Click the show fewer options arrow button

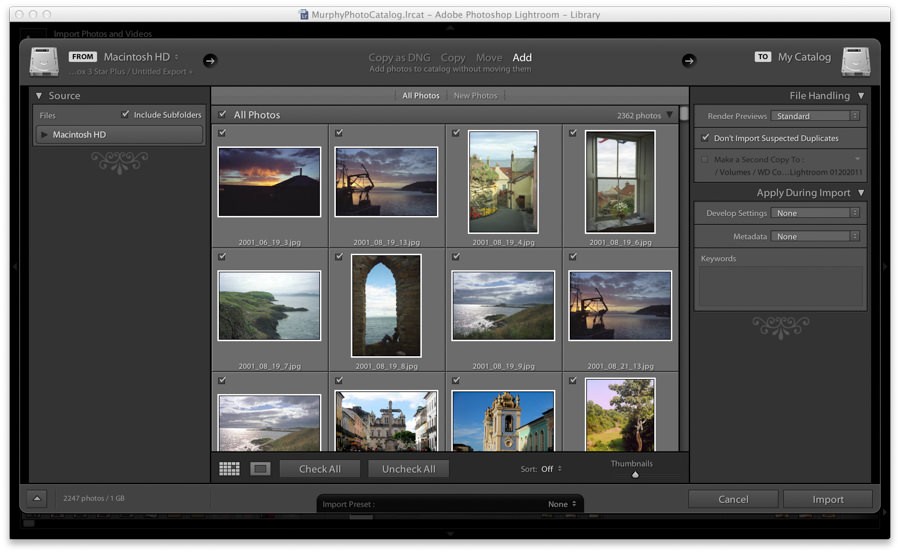(36, 498)
